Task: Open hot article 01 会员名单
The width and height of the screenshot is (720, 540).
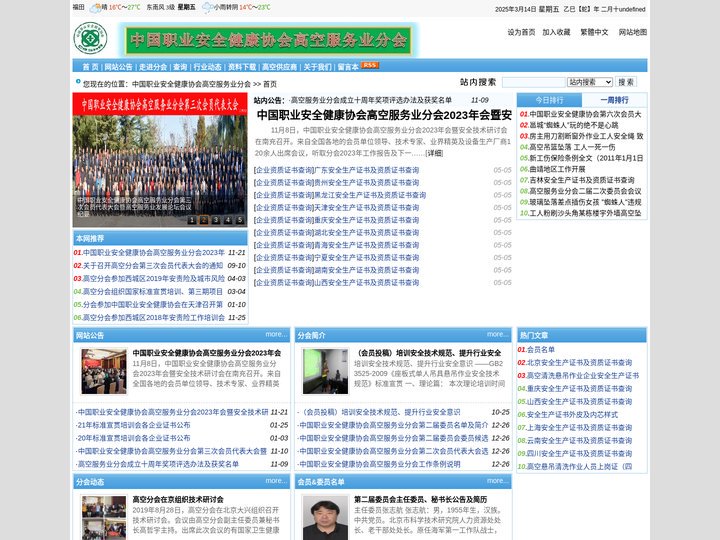Action: [540, 349]
